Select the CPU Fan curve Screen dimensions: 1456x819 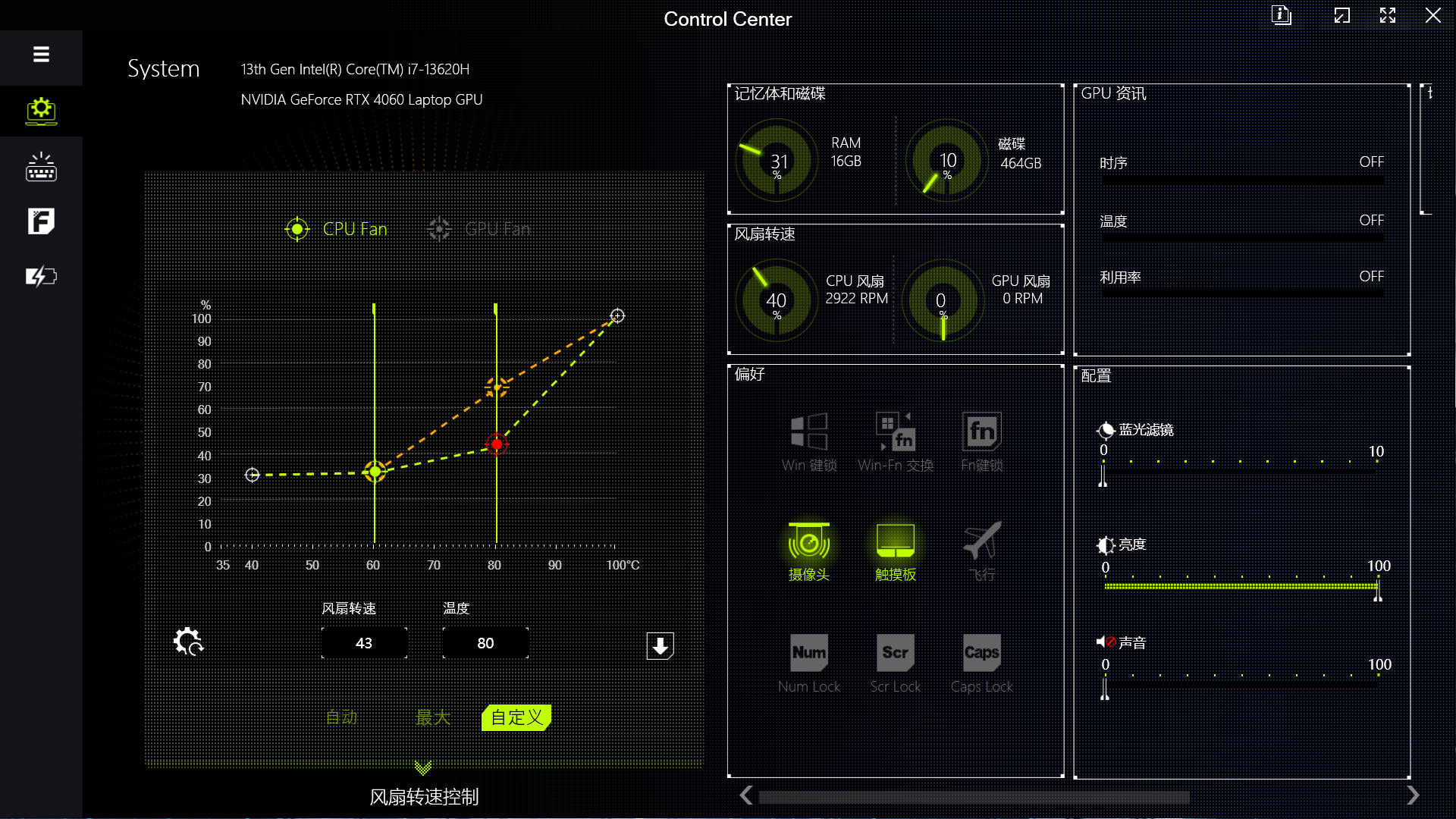(336, 229)
